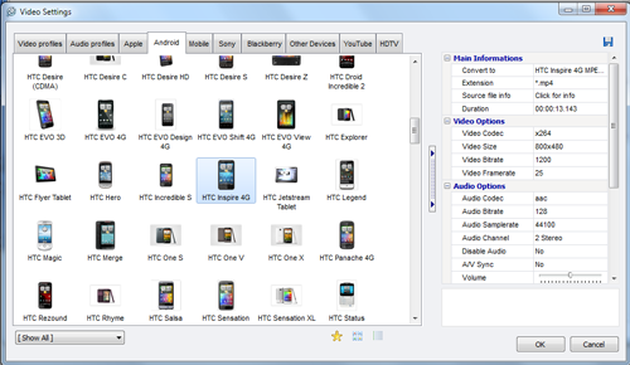Select the HTC Hero phone icon
This screenshot has width=630, height=365.
105,174
